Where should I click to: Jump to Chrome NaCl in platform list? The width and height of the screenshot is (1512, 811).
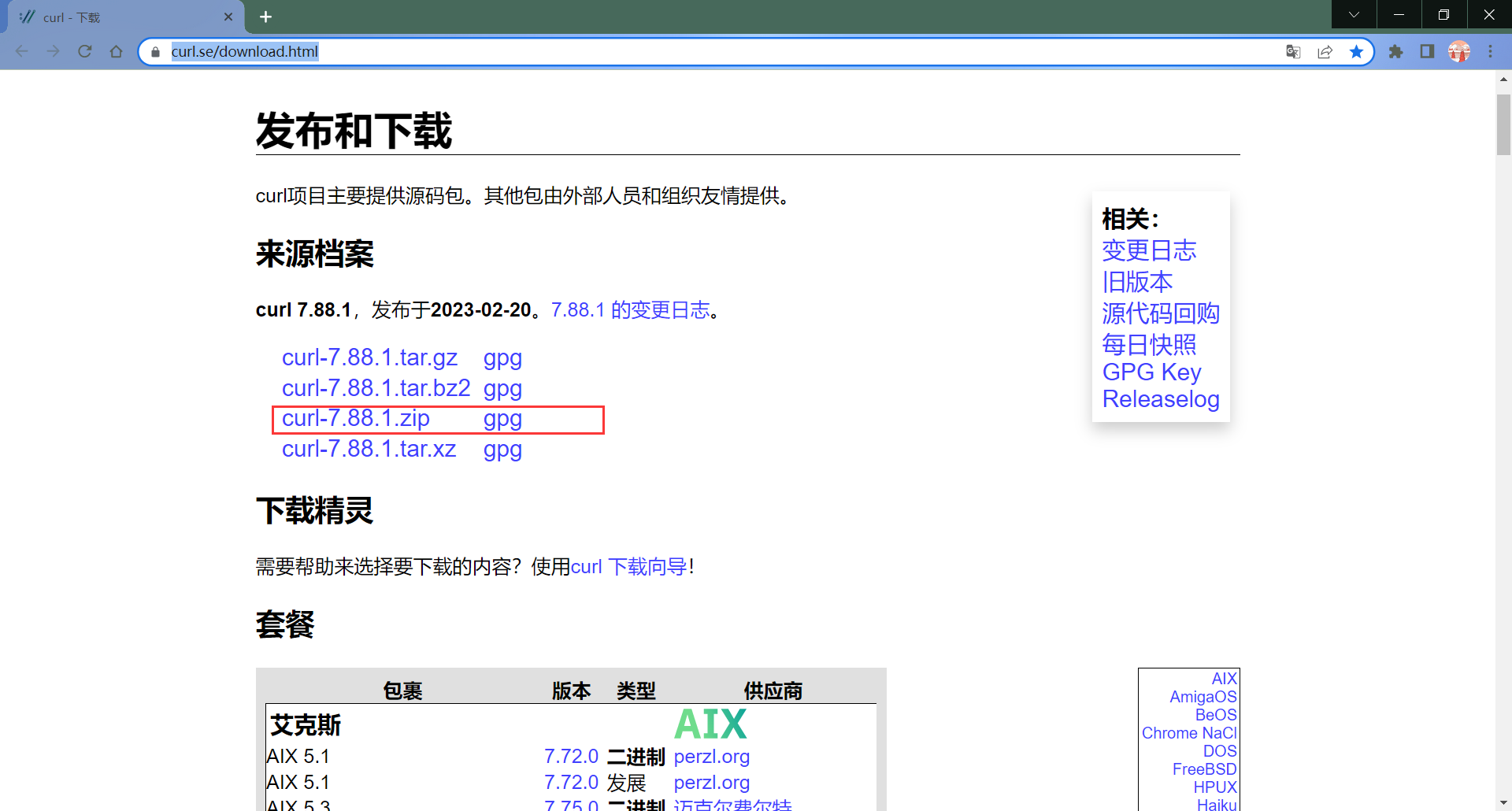[1189, 733]
